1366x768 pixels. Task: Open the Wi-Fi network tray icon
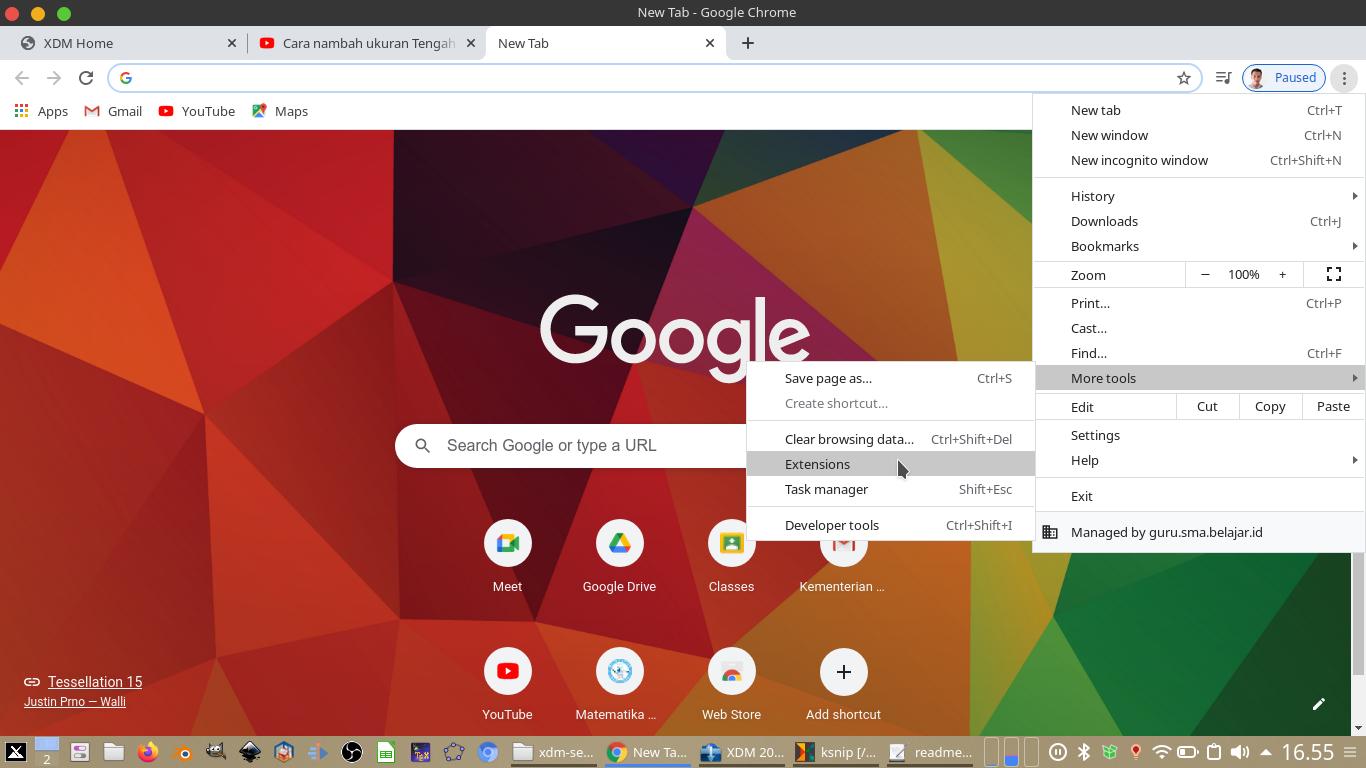(1161, 752)
